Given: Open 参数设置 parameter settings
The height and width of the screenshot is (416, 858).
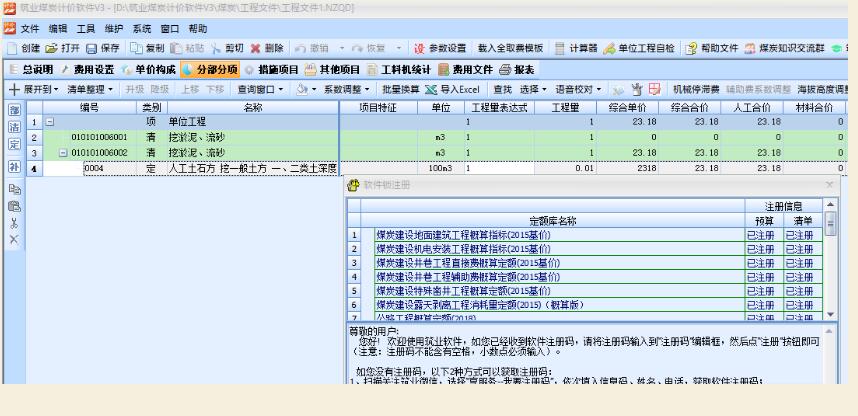Looking at the screenshot, I should click(x=440, y=48).
